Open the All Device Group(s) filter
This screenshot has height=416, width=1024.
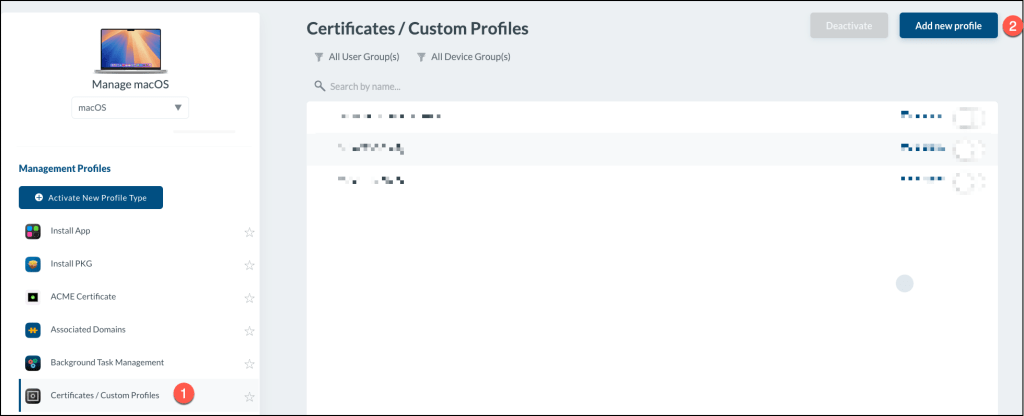point(464,57)
